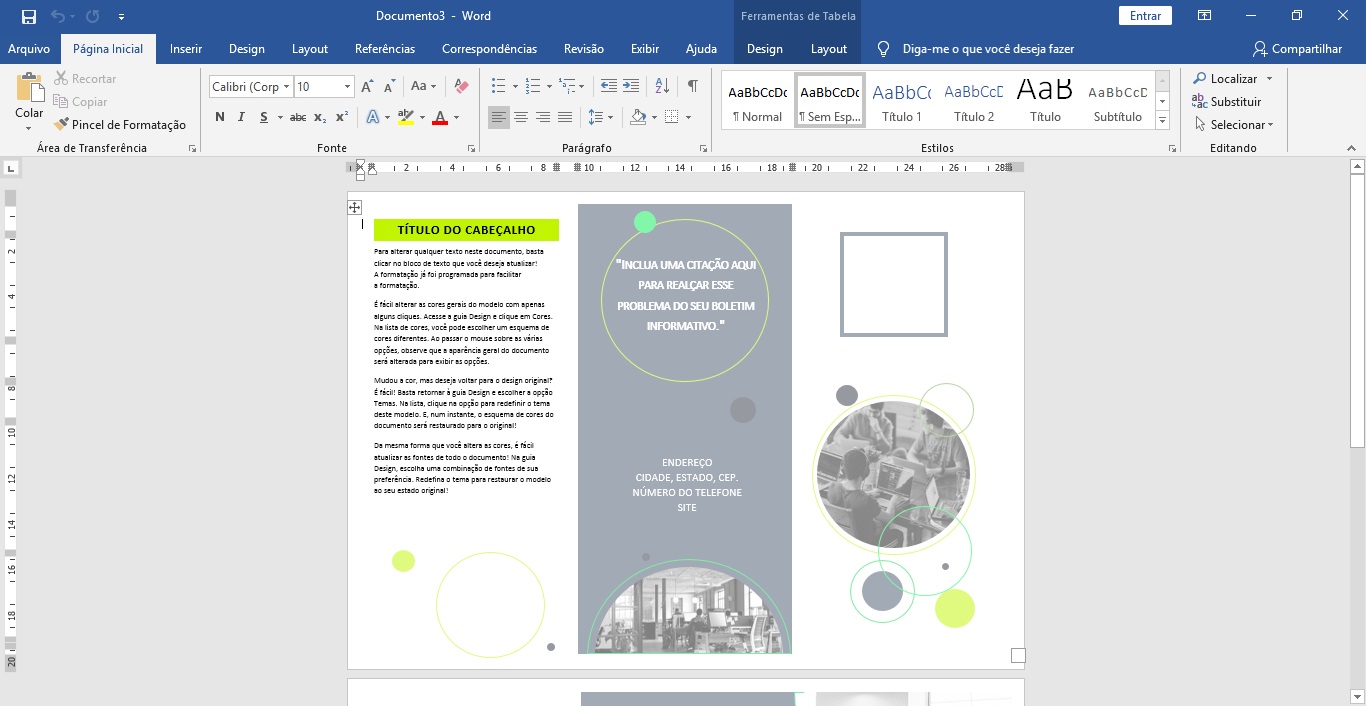Click the Sort A-Z icon
The width and height of the screenshot is (1366, 706).
coord(662,86)
